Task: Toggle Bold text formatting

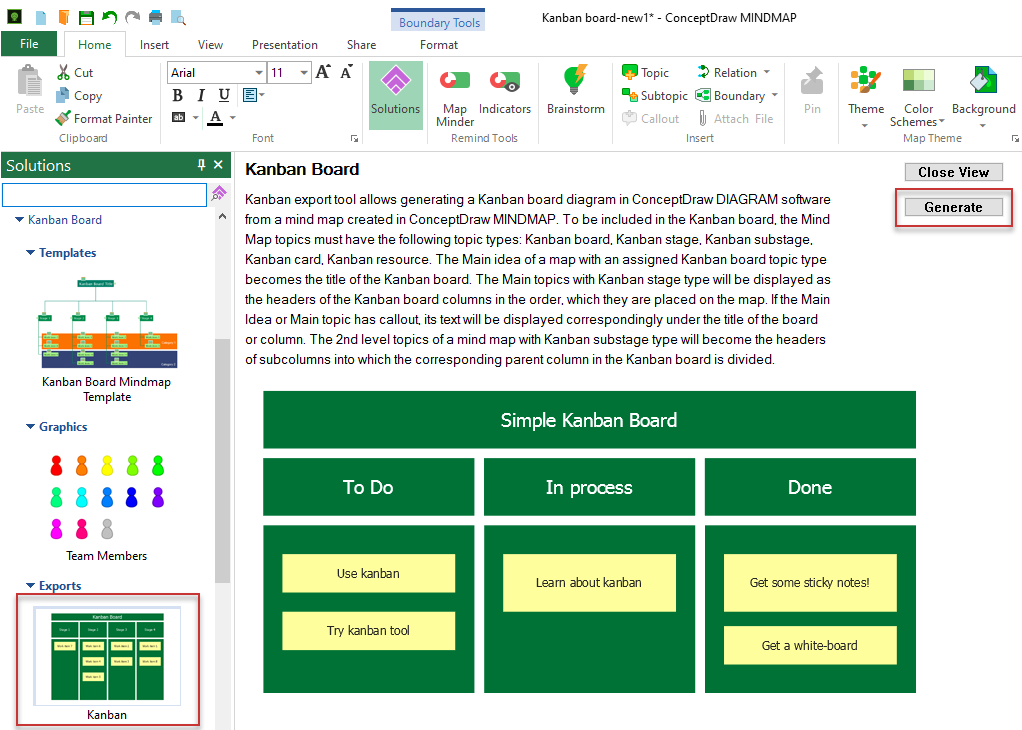Action: (178, 95)
